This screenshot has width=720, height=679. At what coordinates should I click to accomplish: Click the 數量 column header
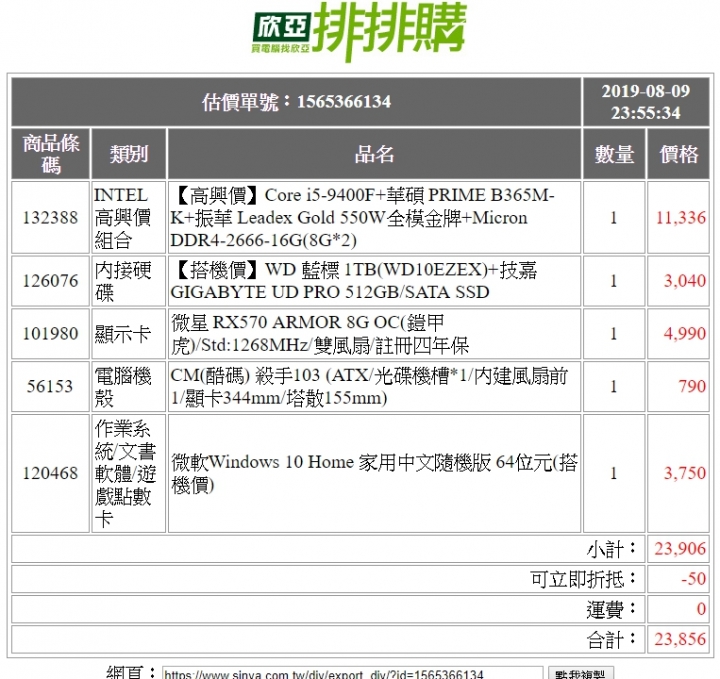[x=614, y=154]
